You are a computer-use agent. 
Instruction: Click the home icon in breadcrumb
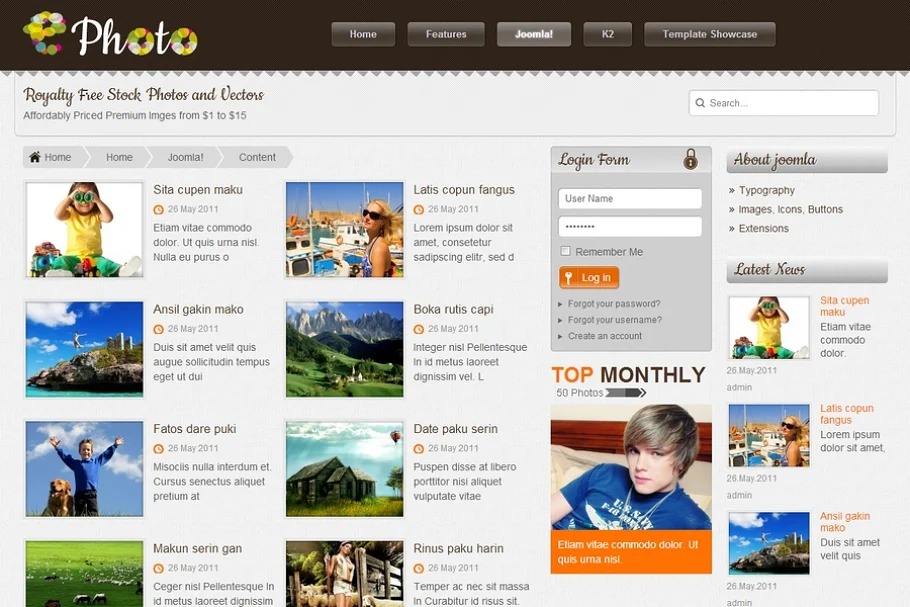(35, 157)
